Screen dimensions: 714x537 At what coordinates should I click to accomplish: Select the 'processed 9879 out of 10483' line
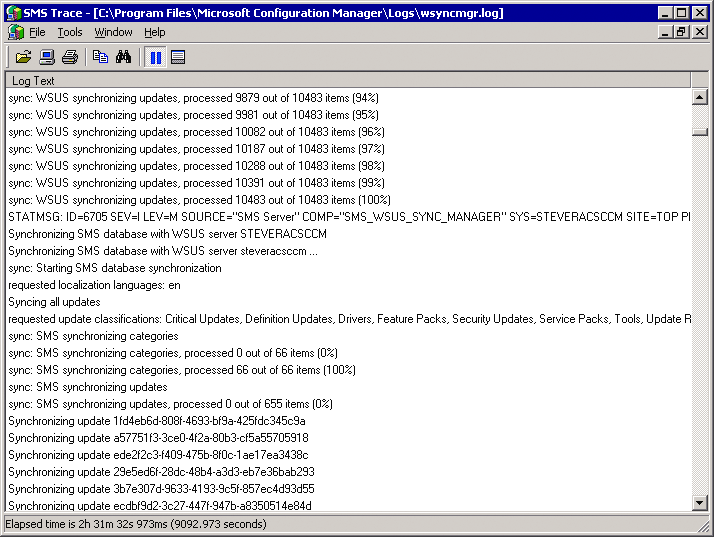(348, 98)
